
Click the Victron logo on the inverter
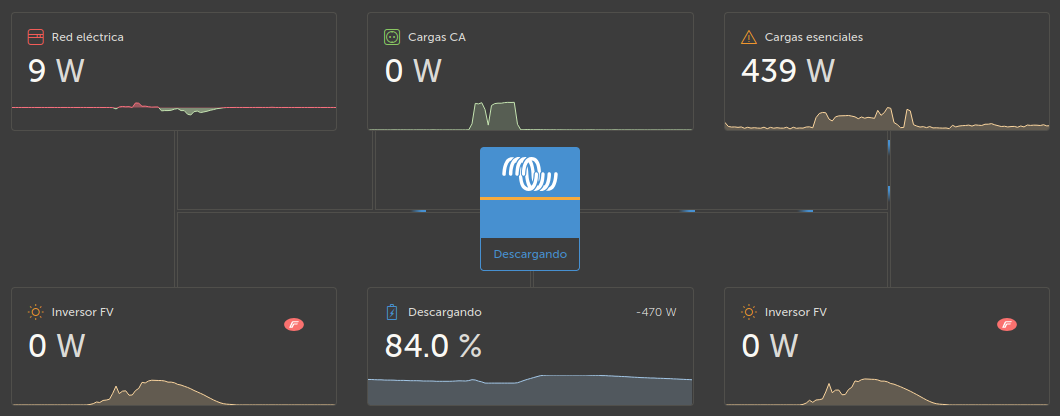530,173
